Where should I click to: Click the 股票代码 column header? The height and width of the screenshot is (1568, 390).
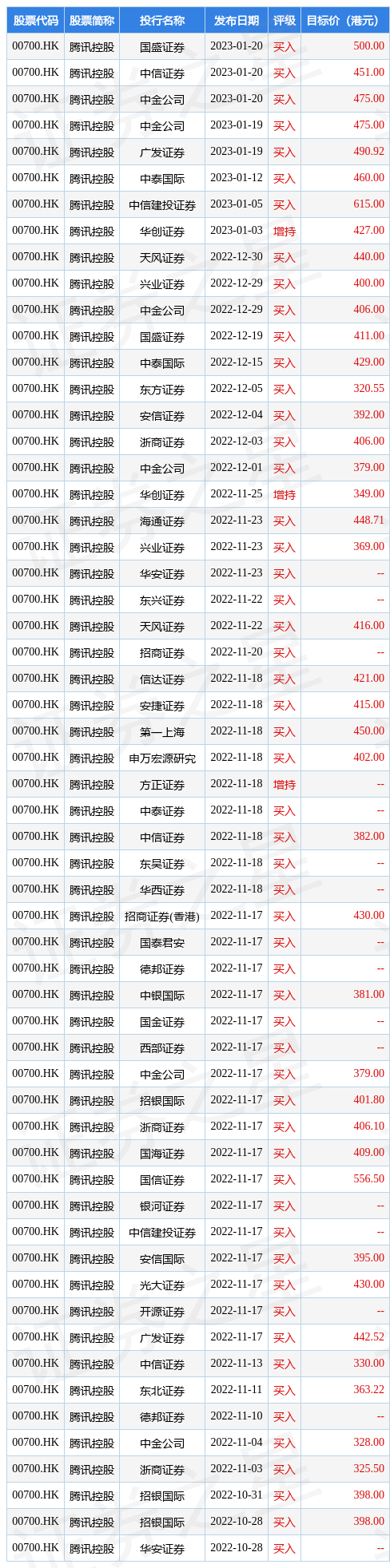tap(35, 20)
